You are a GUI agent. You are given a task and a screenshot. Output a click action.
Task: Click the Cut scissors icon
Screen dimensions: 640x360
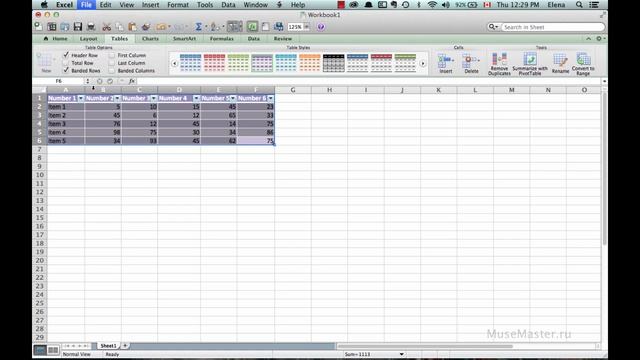(x=107, y=27)
